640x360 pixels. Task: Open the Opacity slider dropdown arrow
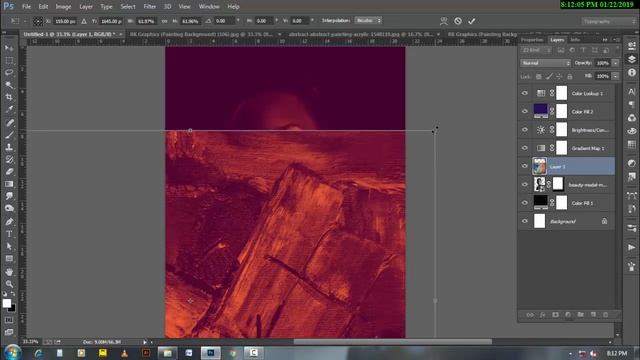point(616,63)
